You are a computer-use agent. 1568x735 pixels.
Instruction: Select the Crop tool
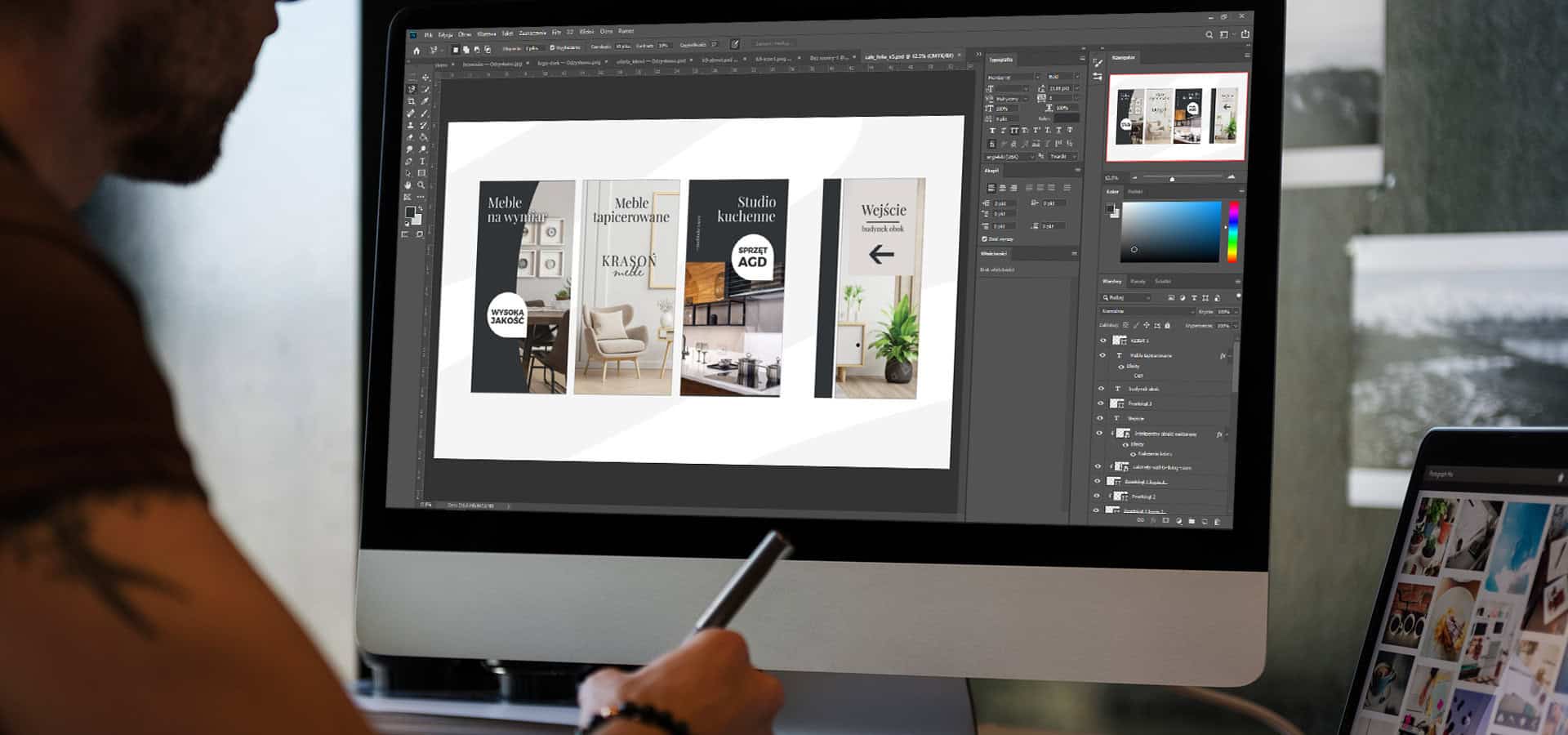(410, 101)
